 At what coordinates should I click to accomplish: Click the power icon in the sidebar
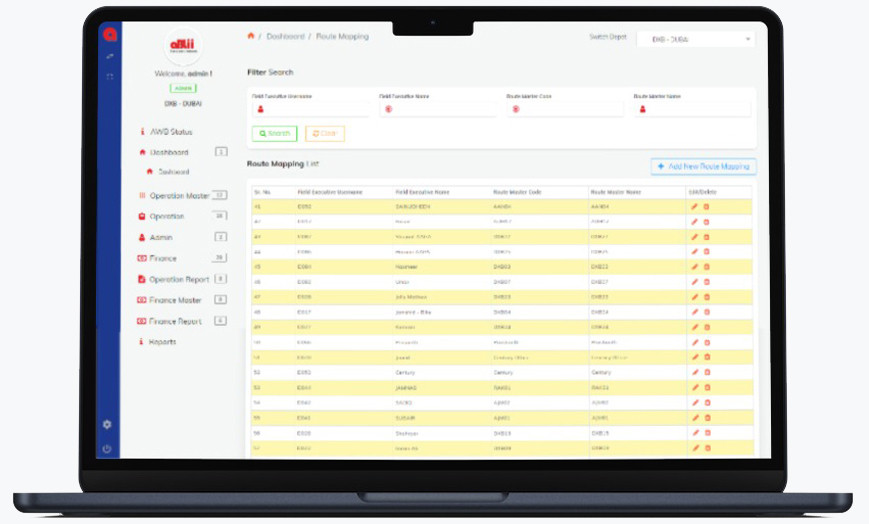[107, 449]
